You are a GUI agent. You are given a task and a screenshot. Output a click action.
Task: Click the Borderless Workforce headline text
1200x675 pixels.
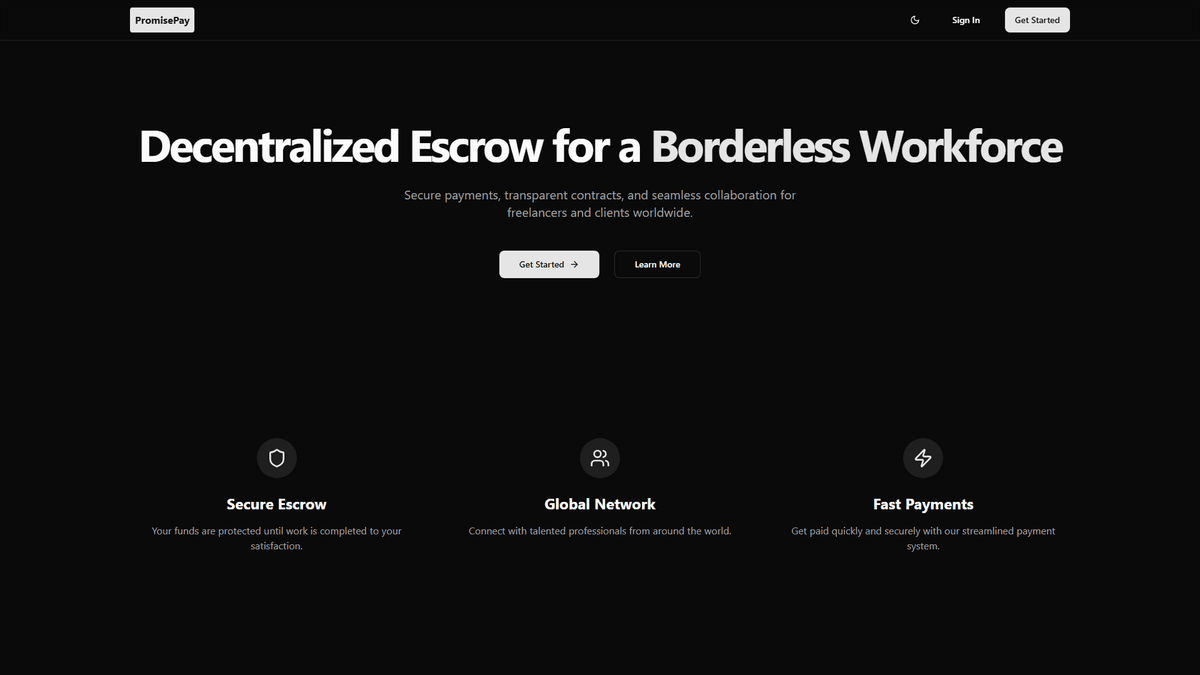tap(856, 147)
